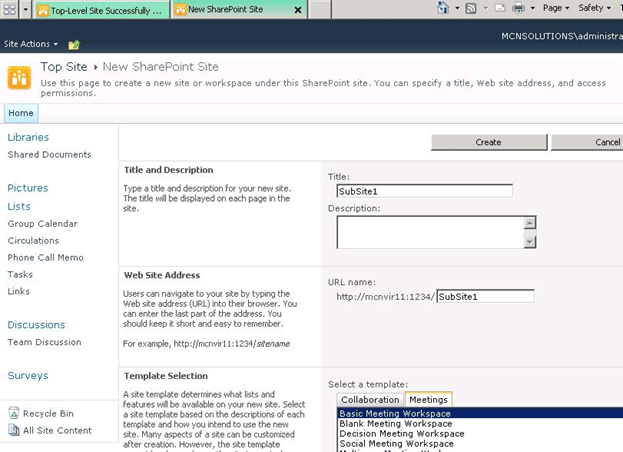This screenshot has height=452, width=623.
Task: Click the orange SharePoint site logo
Action: [19, 77]
